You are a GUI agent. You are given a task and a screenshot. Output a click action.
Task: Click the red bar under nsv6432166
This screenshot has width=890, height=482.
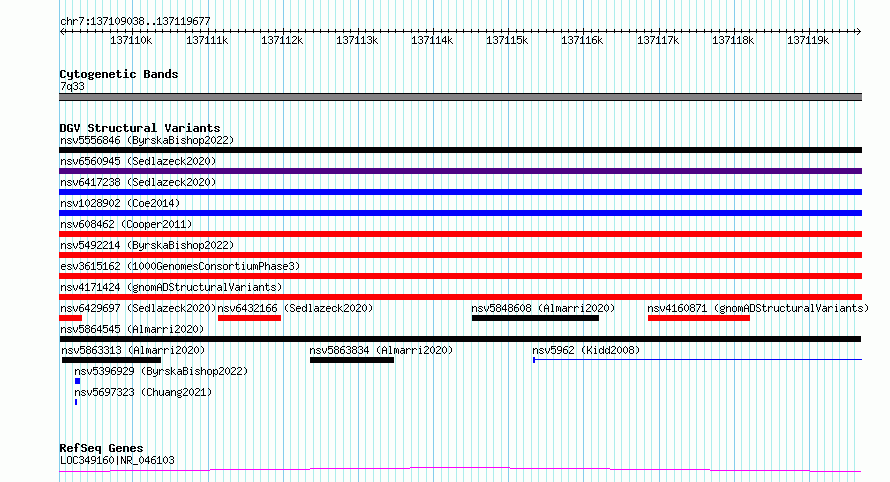point(249,318)
